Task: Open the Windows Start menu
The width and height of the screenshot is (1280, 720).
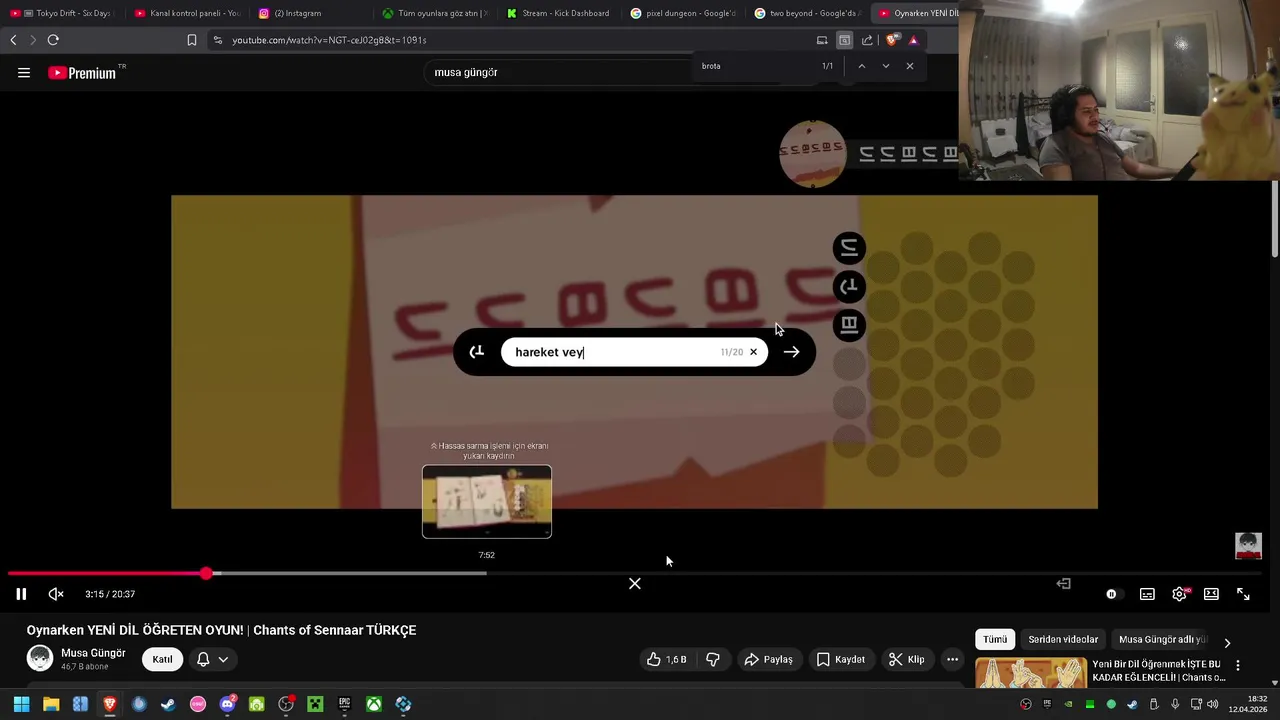Action: pos(21,704)
